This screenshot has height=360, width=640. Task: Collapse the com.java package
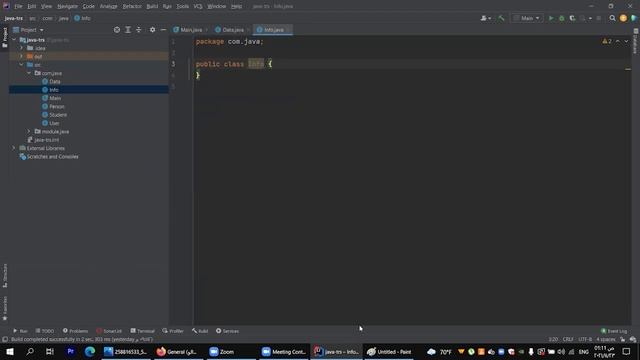coord(29,73)
